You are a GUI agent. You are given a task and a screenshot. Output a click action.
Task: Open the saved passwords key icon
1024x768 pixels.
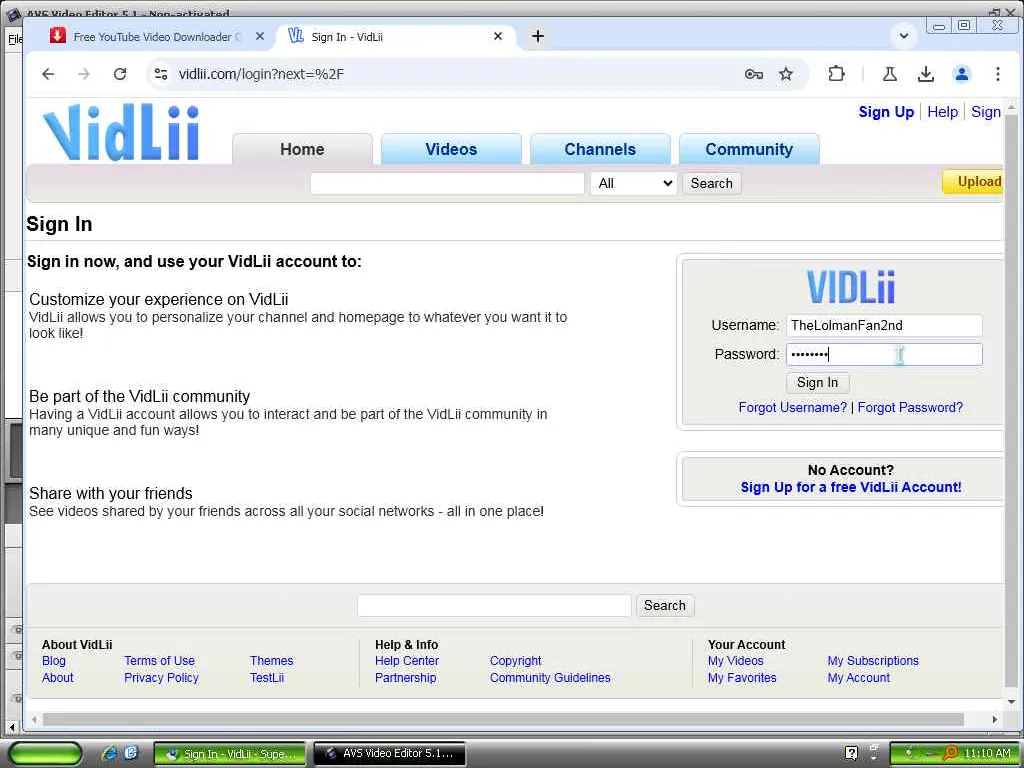pyautogui.click(x=754, y=74)
